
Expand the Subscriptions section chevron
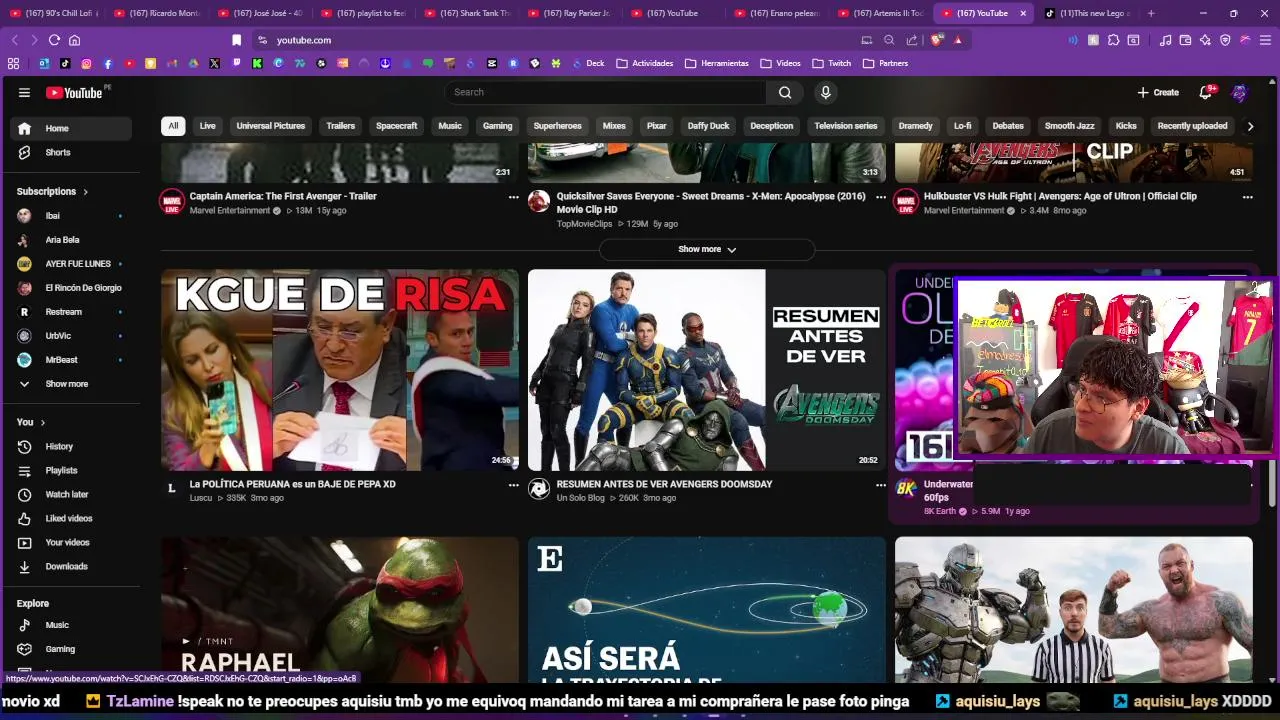point(85,191)
